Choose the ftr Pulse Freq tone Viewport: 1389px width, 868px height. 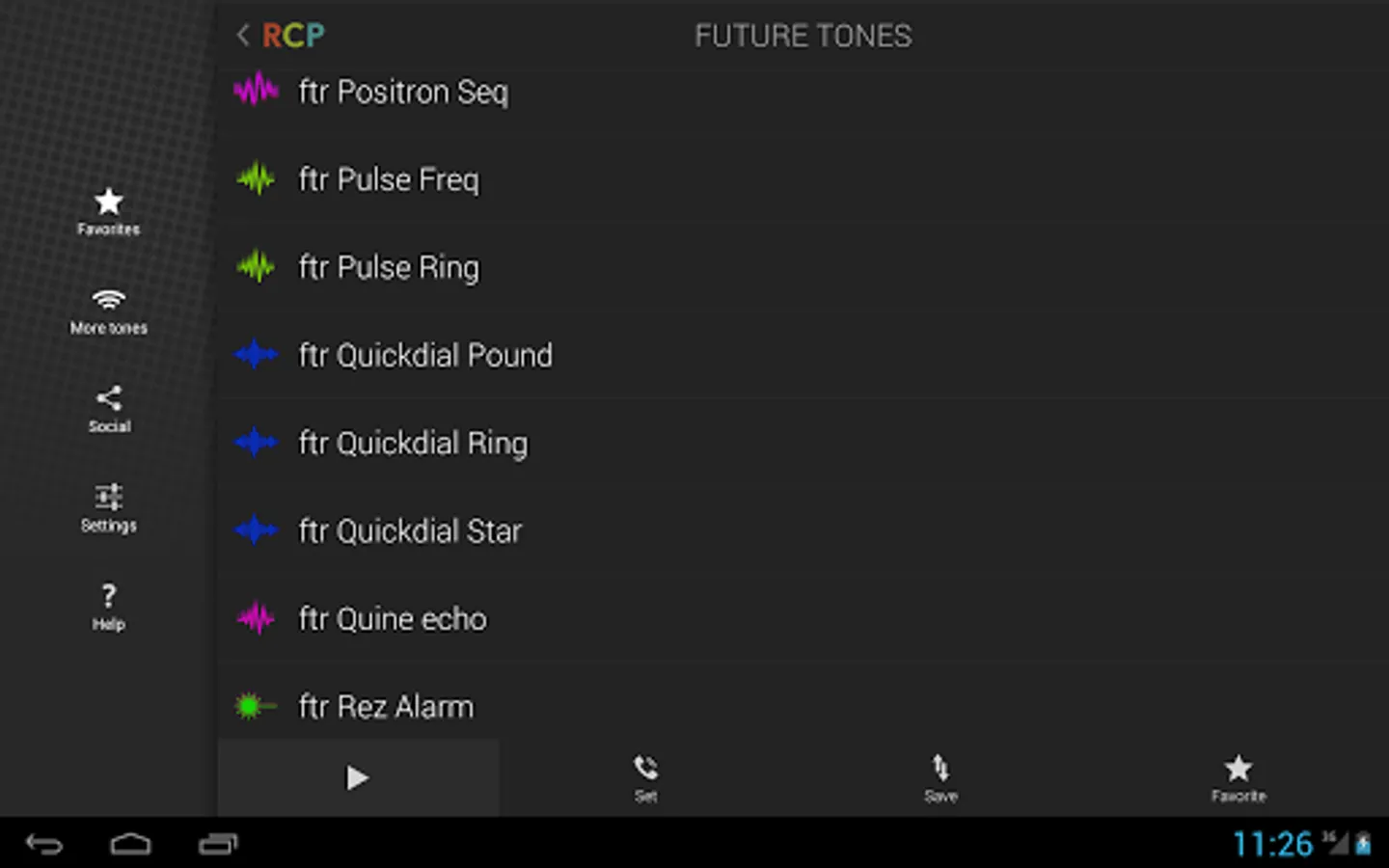point(389,179)
